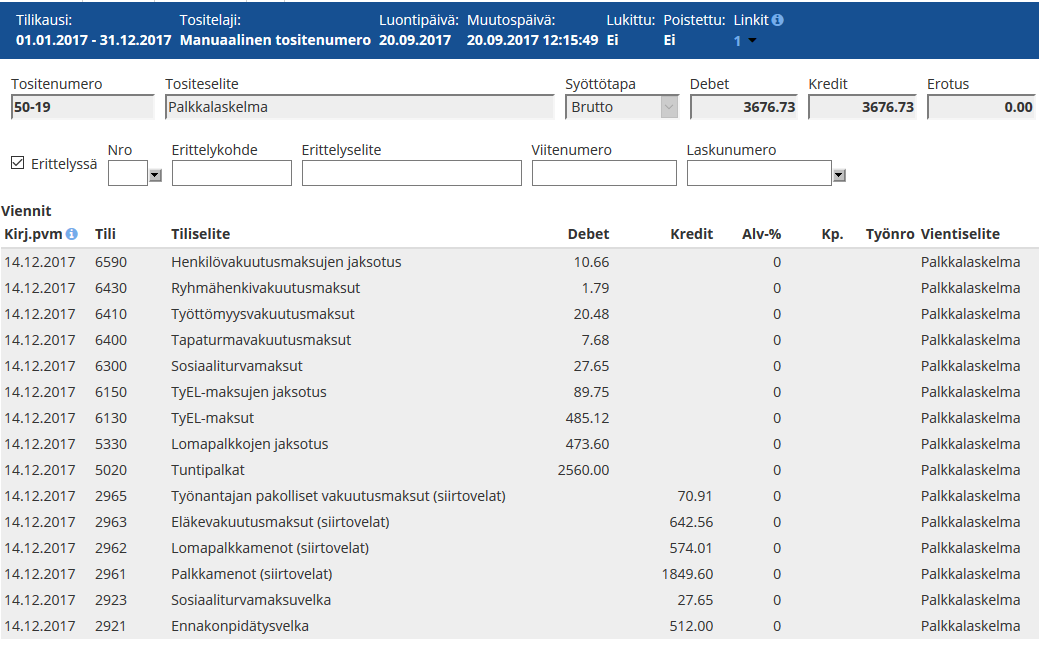Select the Tuntipalkat row for account 5020
The height and width of the screenshot is (646, 1039).
click(206, 470)
